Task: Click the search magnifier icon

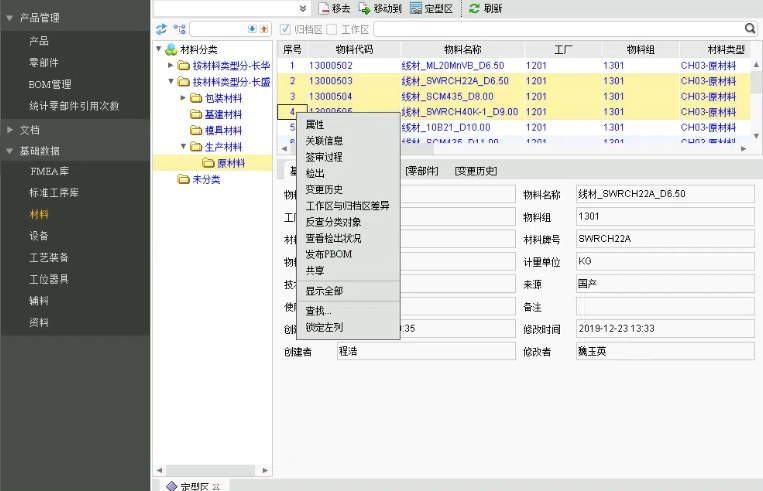Action: pos(750,29)
